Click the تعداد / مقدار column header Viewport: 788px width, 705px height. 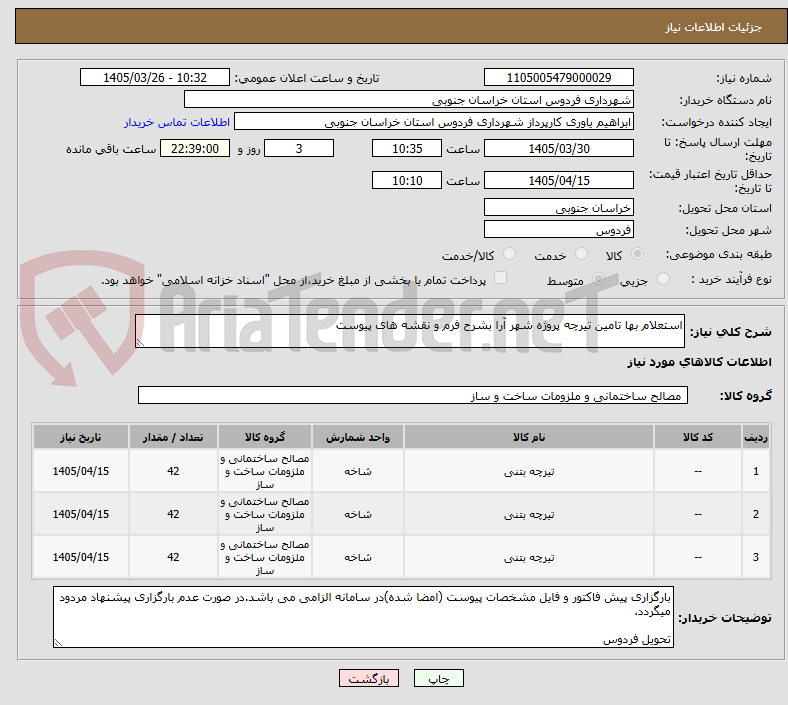click(173, 437)
